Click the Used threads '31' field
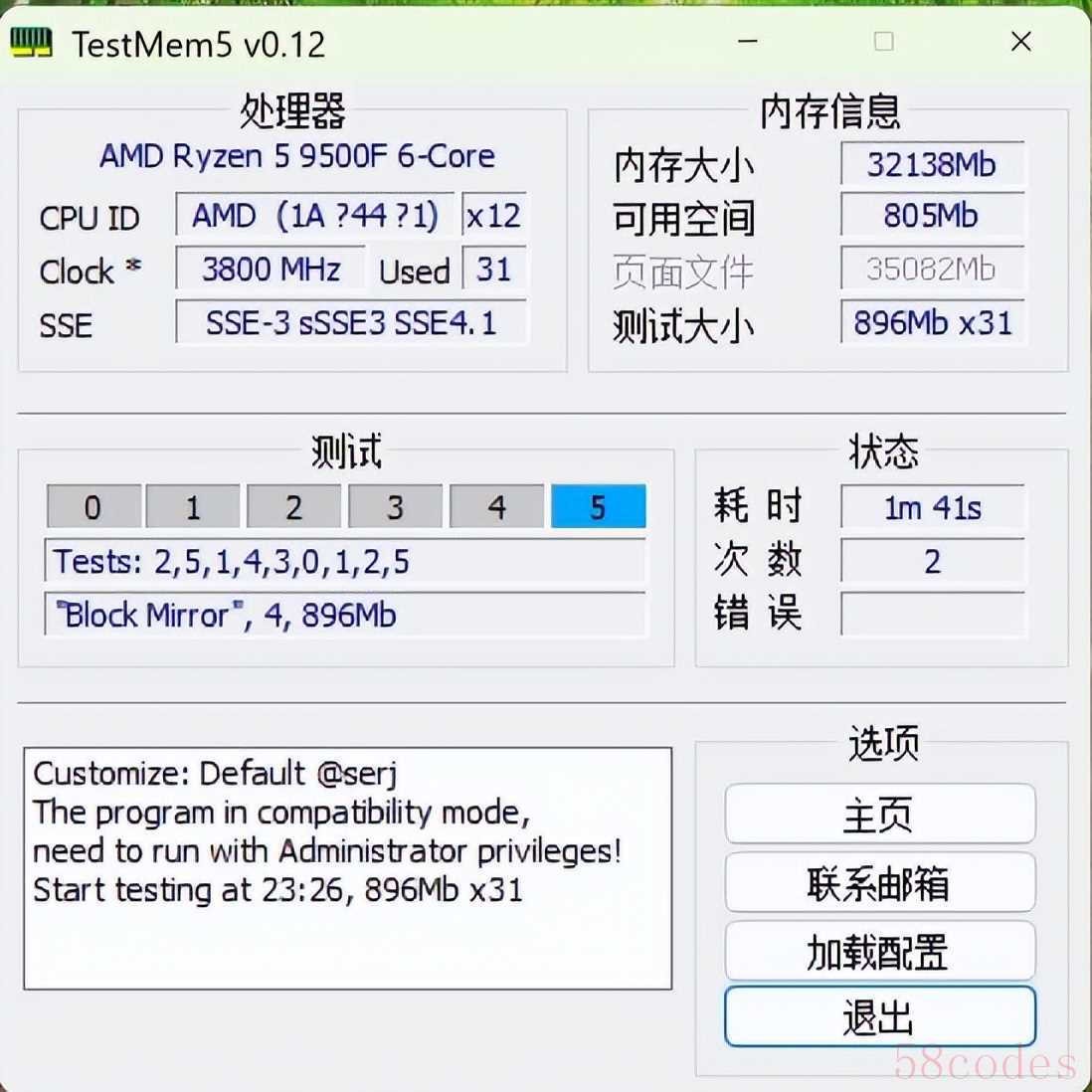Viewport: 1092px width, 1092px height. [x=493, y=269]
